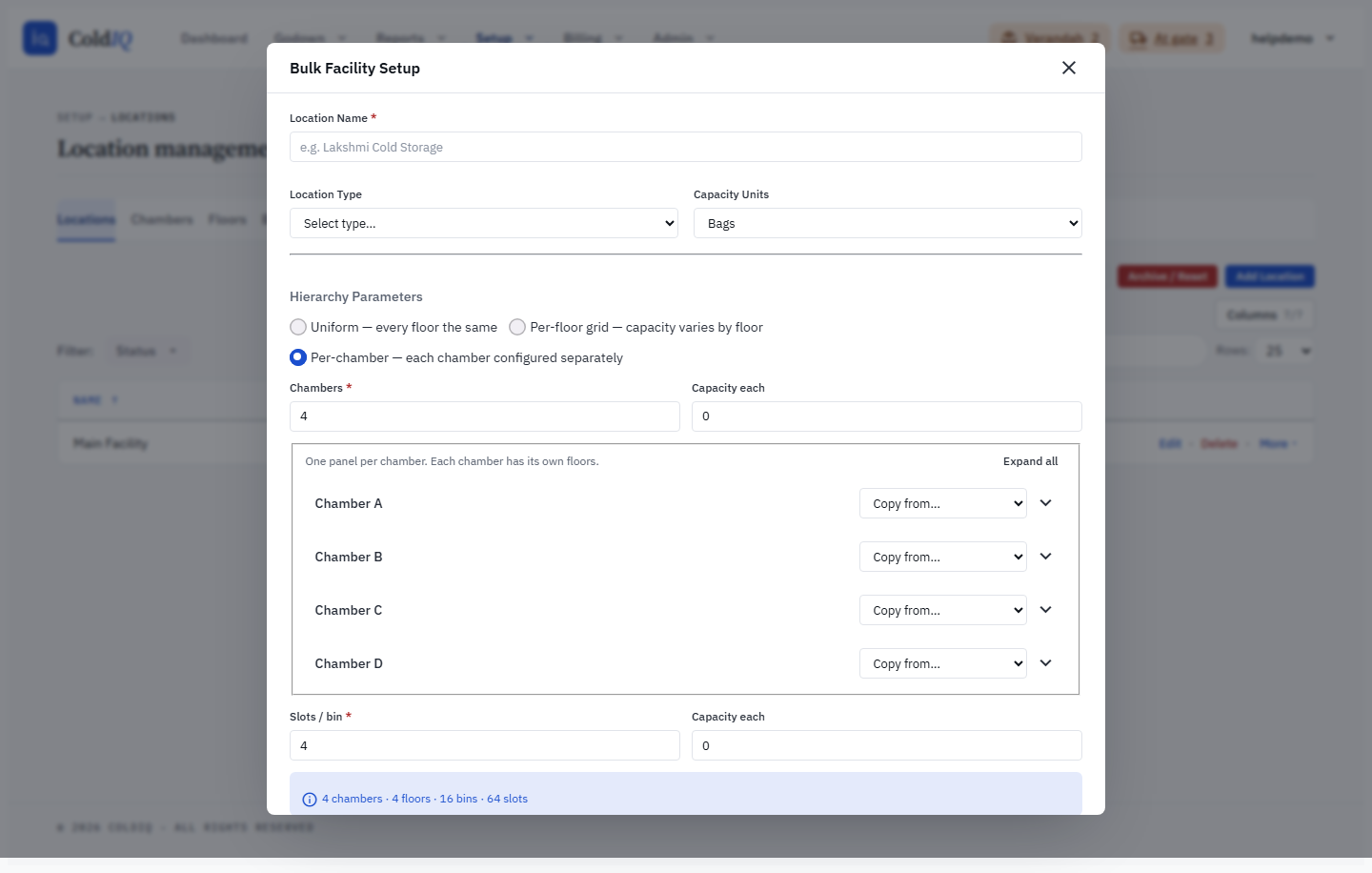1372x873 pixels.
Task: Expand the Chamber B panel chevron
Action: coord(1045,557)
